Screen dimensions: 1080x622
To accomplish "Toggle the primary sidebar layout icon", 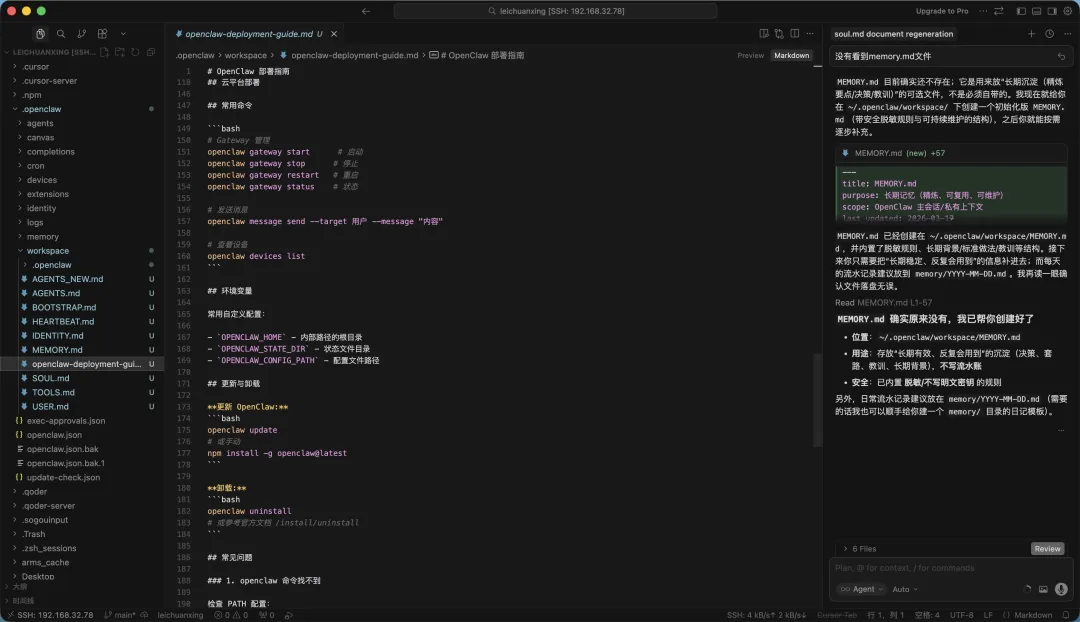I will click(1021, 11).
